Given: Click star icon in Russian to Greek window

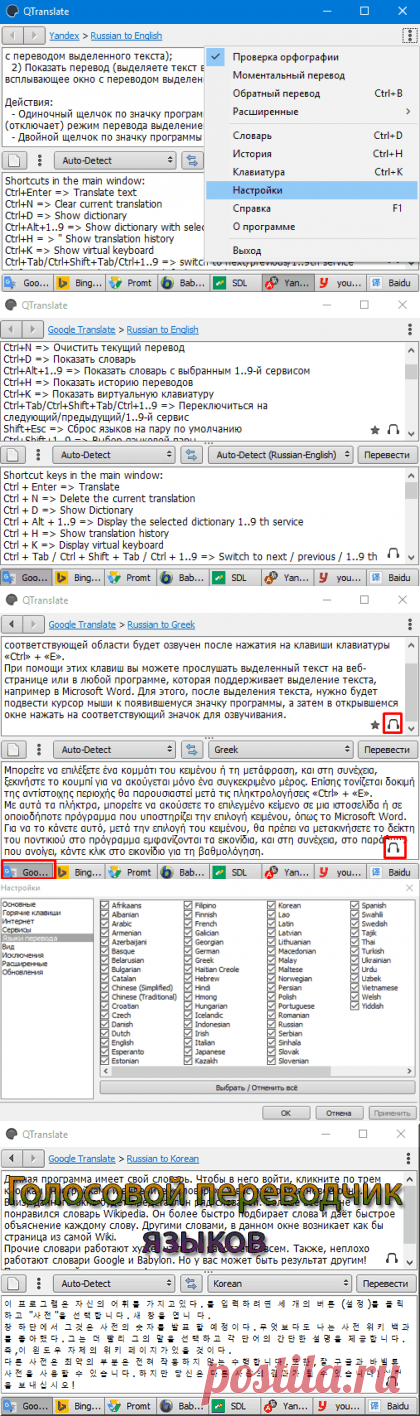Looking at the screenshot, I should 374,724.
